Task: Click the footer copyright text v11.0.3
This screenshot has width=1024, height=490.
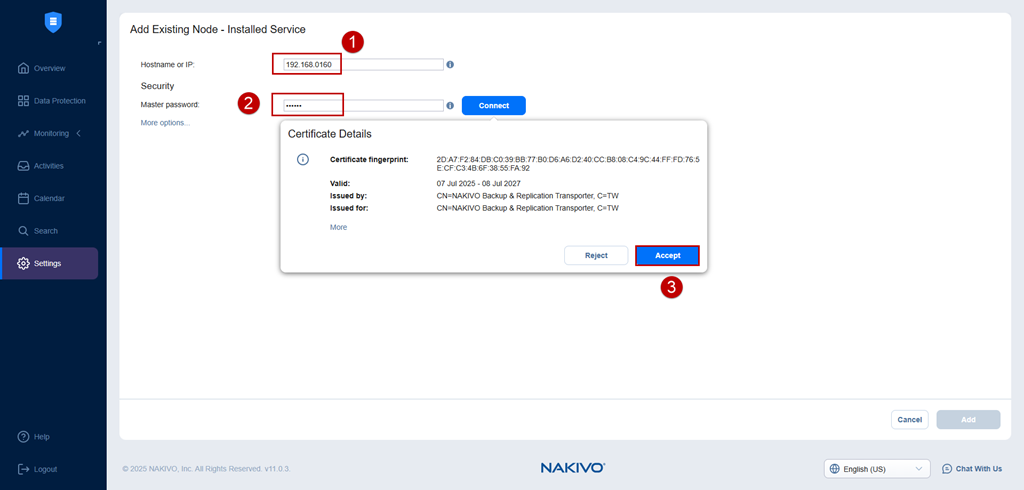Action: tap(206, 469)
